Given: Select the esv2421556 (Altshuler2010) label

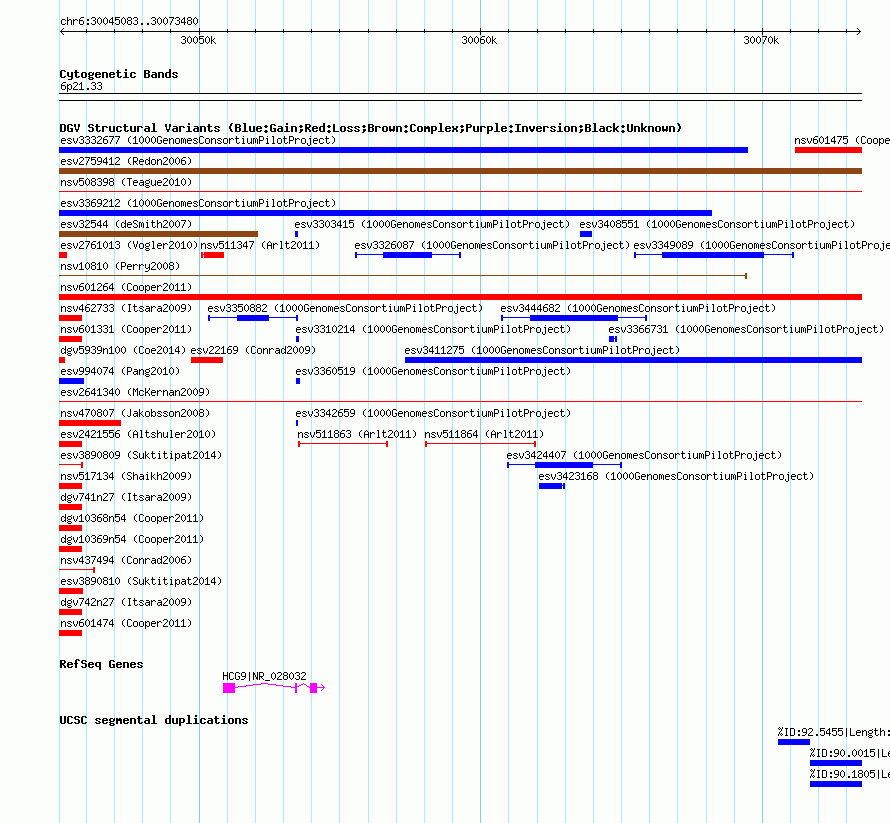Looking at the screenshot, I should (x=138, y=434).
